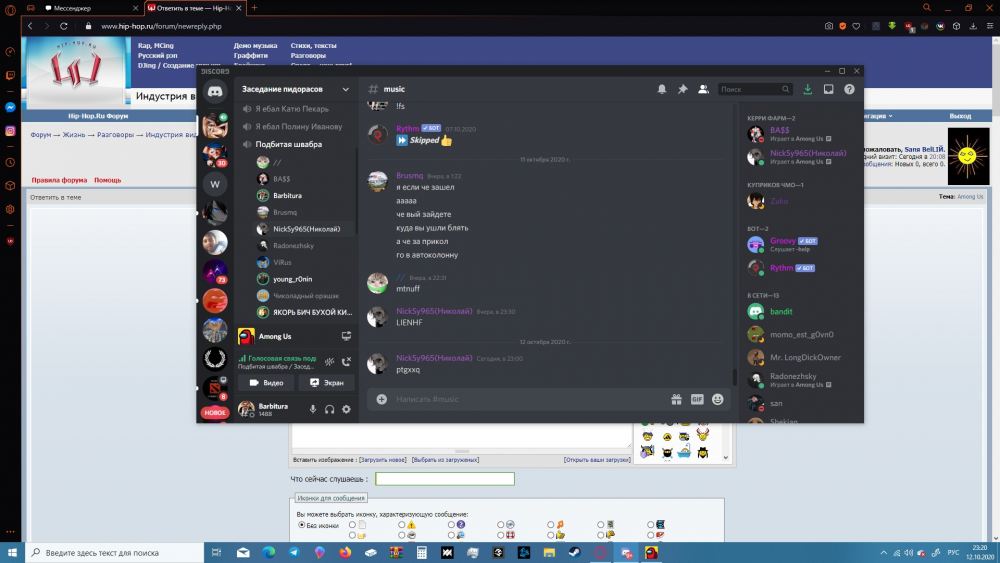
Task: Open the emoji picker in message bar
Action: click(x=717, y=399)
